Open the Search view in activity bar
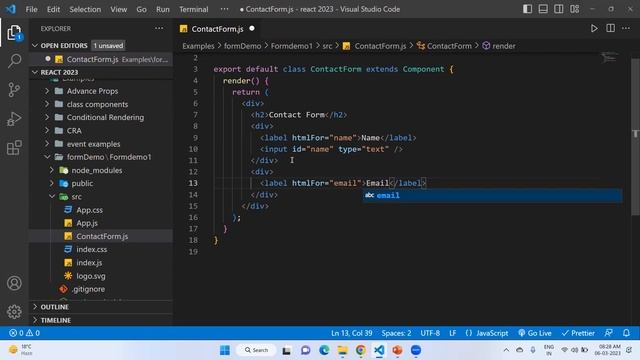This screenshot has height=360, width=640. 14,61
